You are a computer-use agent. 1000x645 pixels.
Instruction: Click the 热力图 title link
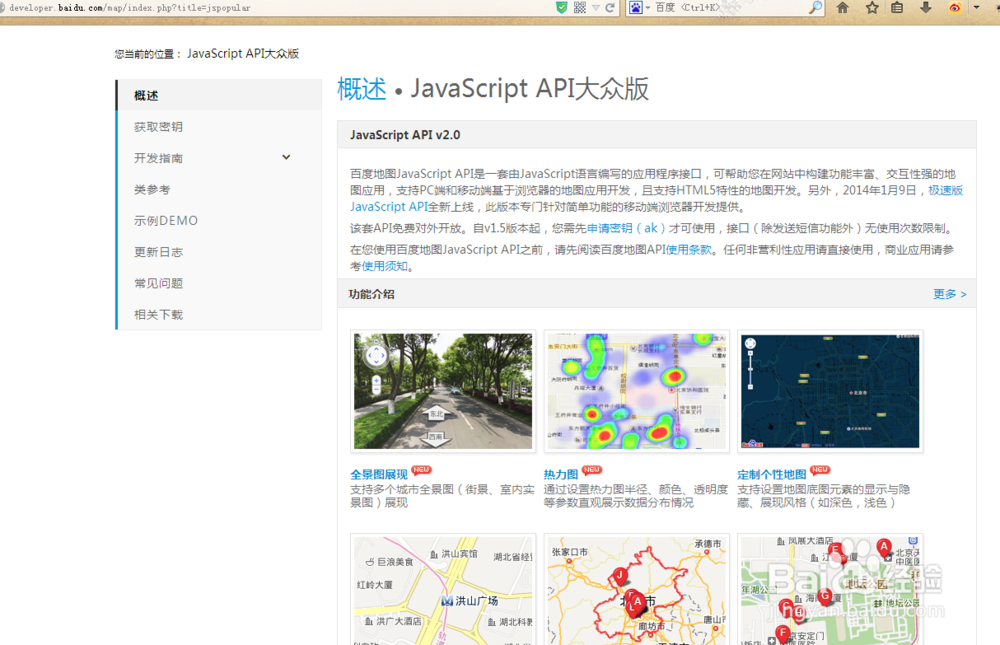click(x=561, y=474)
